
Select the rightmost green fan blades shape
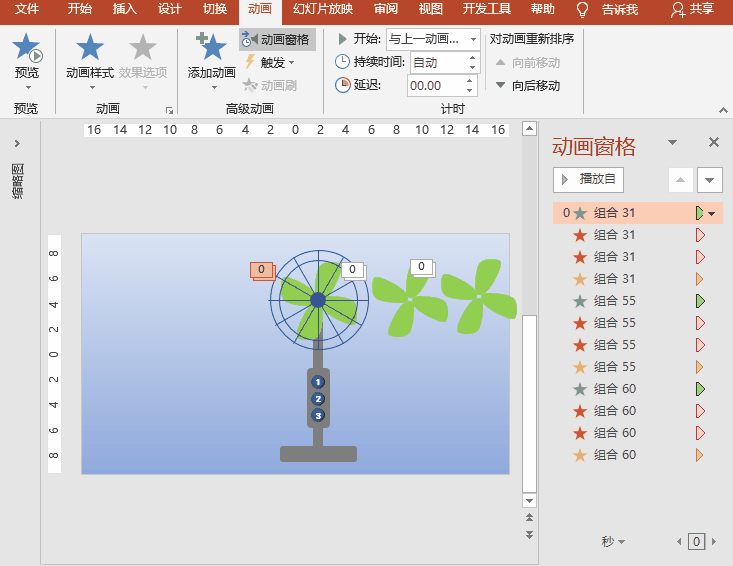click(479, 296)
